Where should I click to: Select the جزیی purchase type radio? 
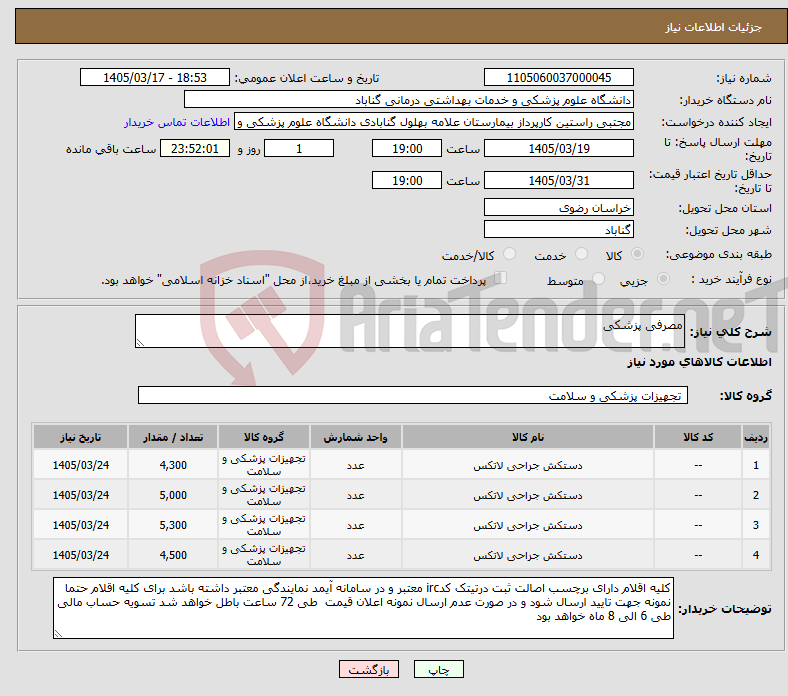663,279
